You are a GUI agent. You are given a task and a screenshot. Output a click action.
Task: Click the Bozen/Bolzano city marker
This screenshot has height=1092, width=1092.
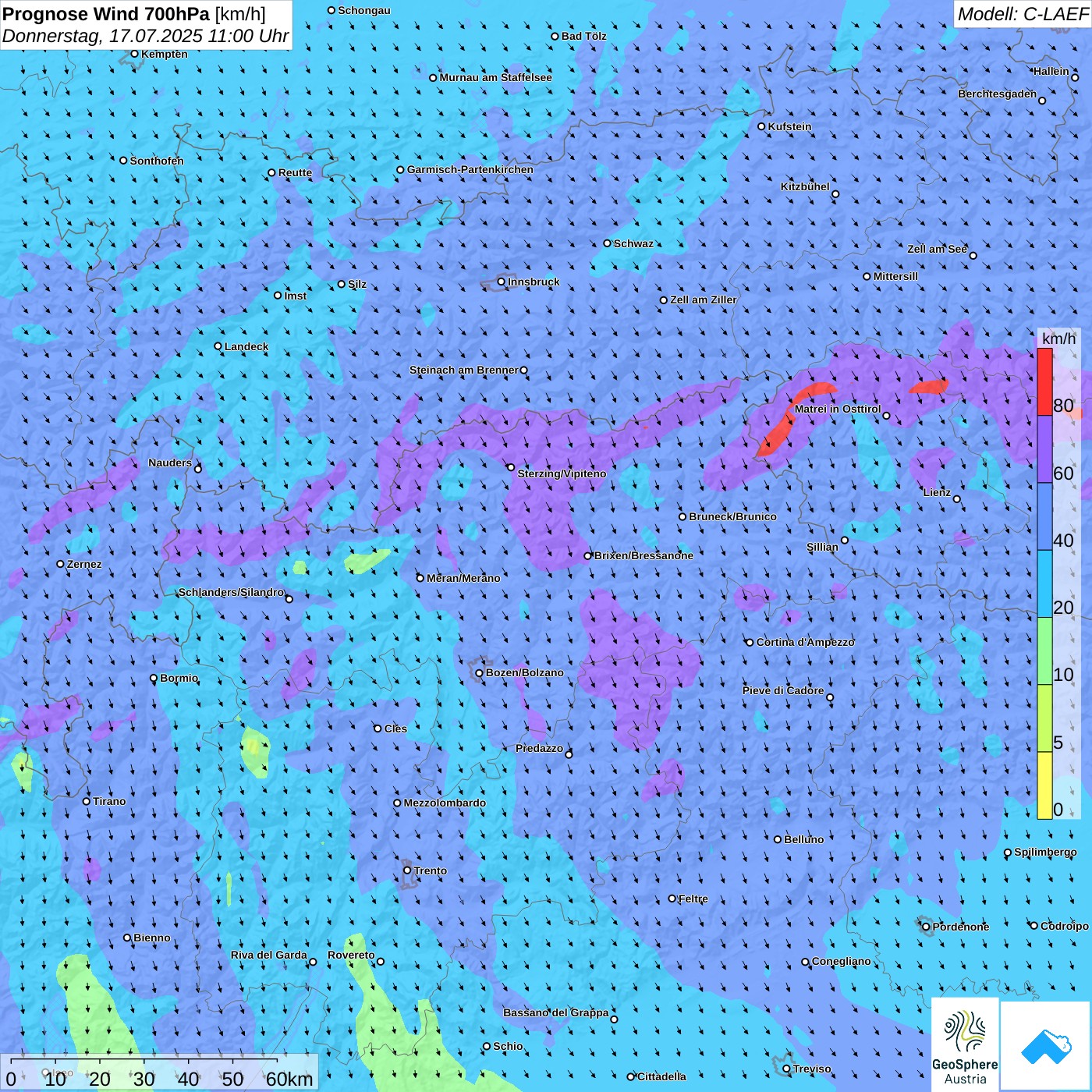click(480, 673)
